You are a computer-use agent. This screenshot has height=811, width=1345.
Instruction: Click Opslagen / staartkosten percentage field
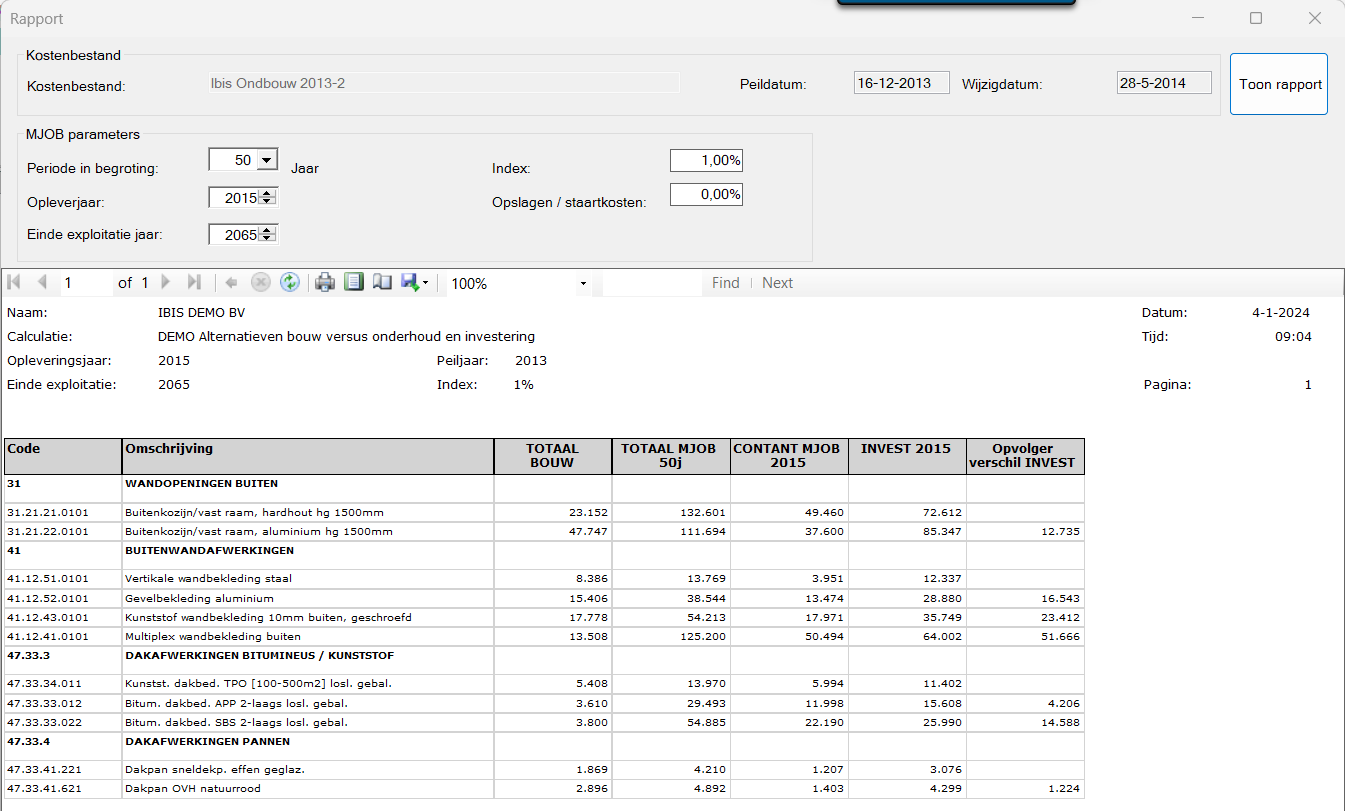[706, 194]
